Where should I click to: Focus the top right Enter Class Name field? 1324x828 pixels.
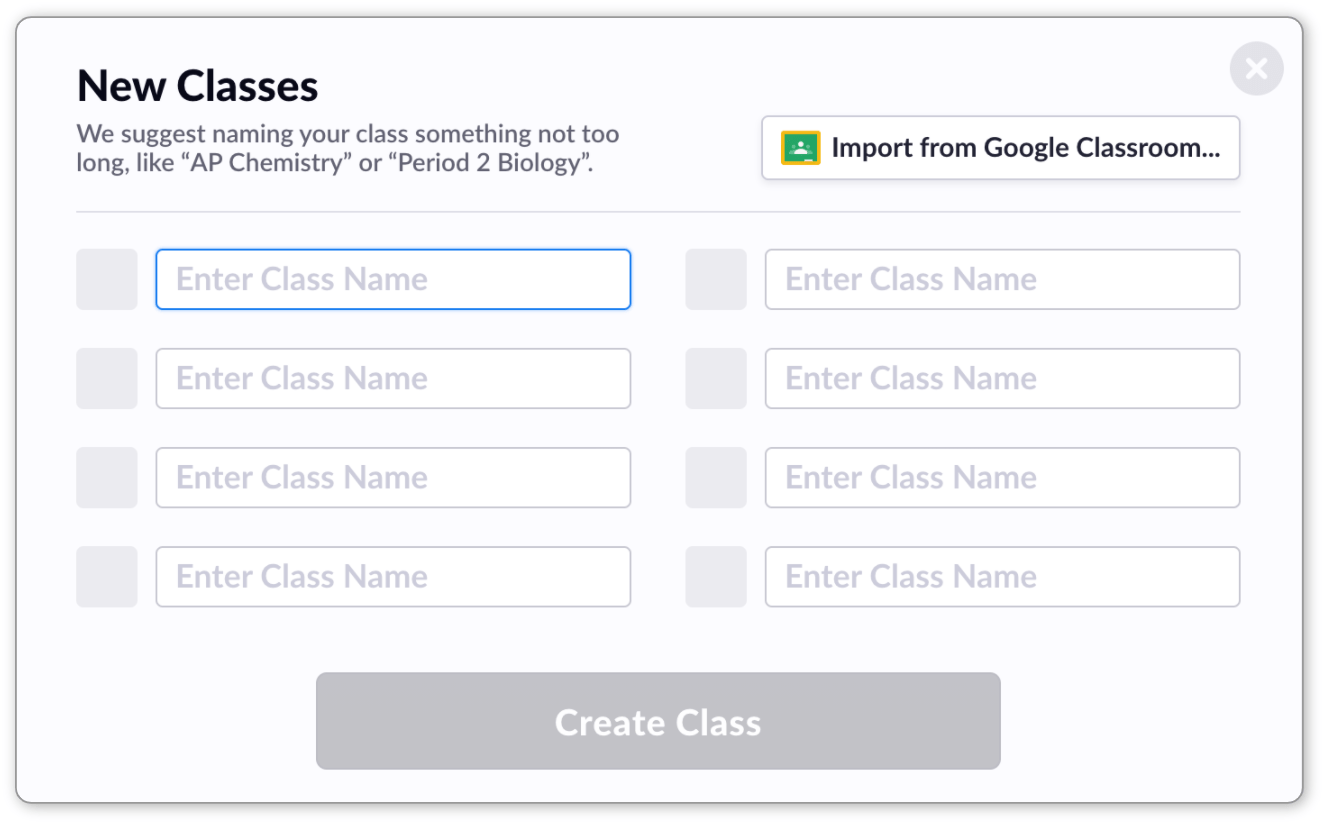click(x=1002, y=279)
